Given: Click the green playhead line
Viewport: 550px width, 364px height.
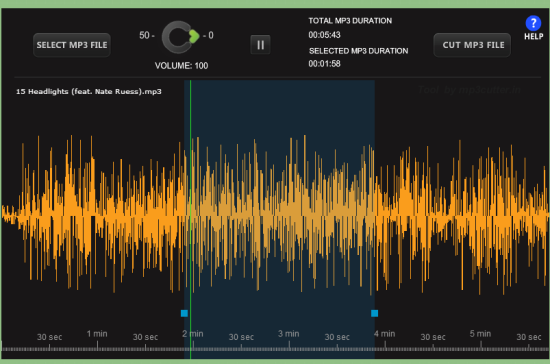Looking at the screenshot, I should pos(190,219).
